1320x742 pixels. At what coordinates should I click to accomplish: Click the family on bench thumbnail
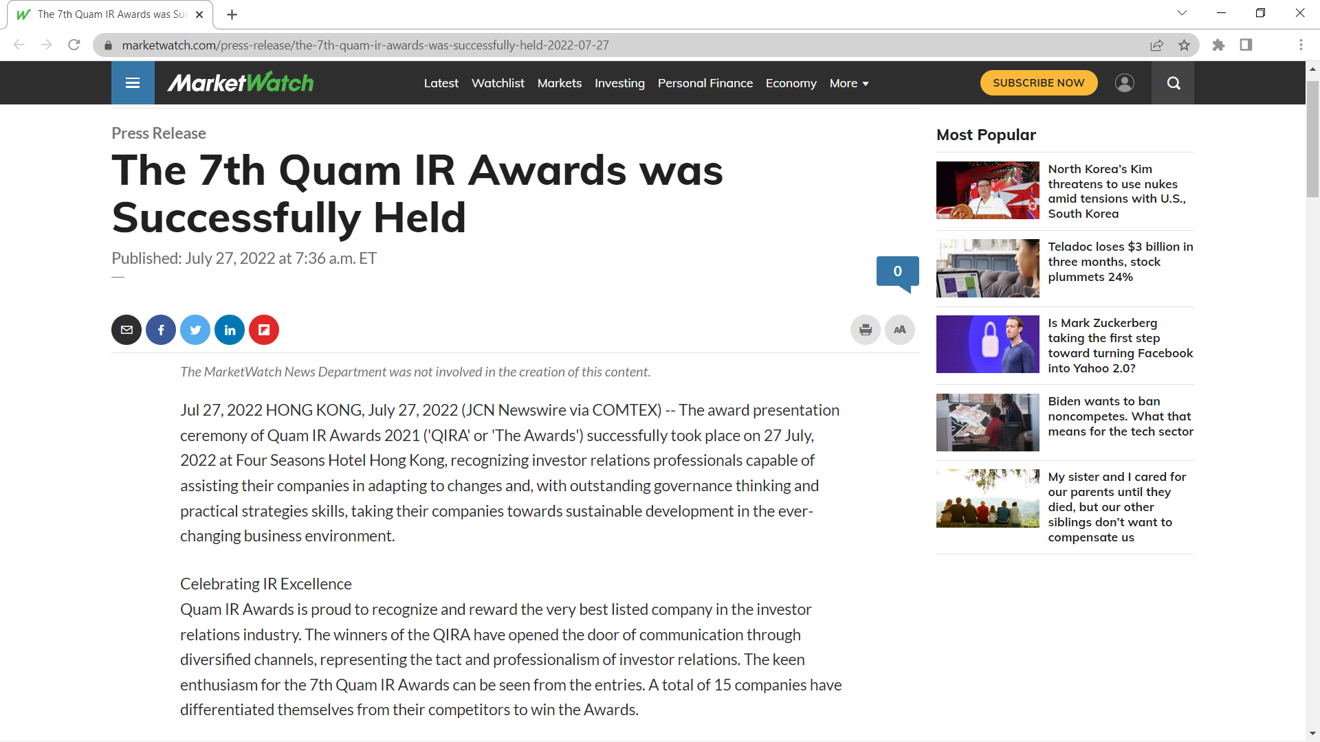(988, 498)
